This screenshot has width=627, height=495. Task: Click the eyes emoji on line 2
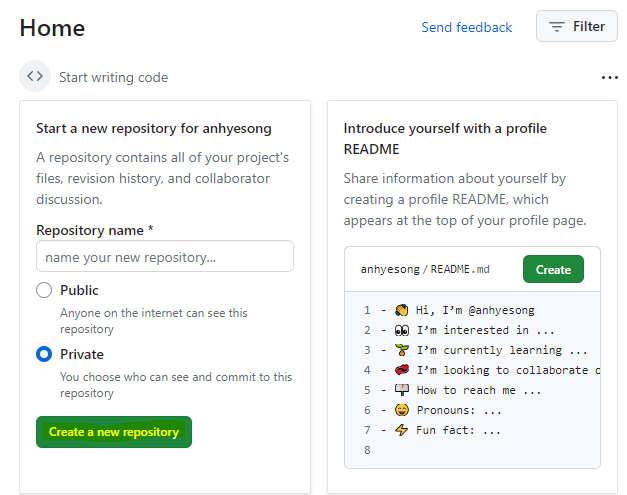tap(401, 331)
